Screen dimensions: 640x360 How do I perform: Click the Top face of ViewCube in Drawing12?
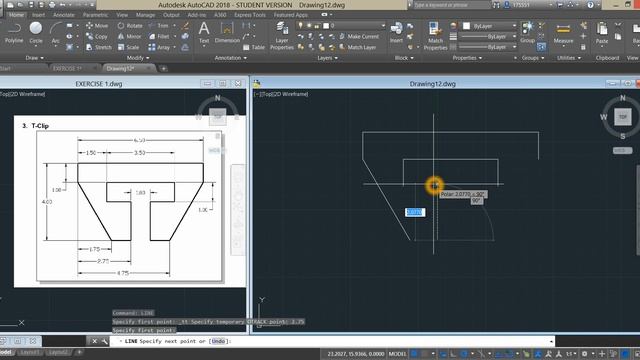coord(622,117)
